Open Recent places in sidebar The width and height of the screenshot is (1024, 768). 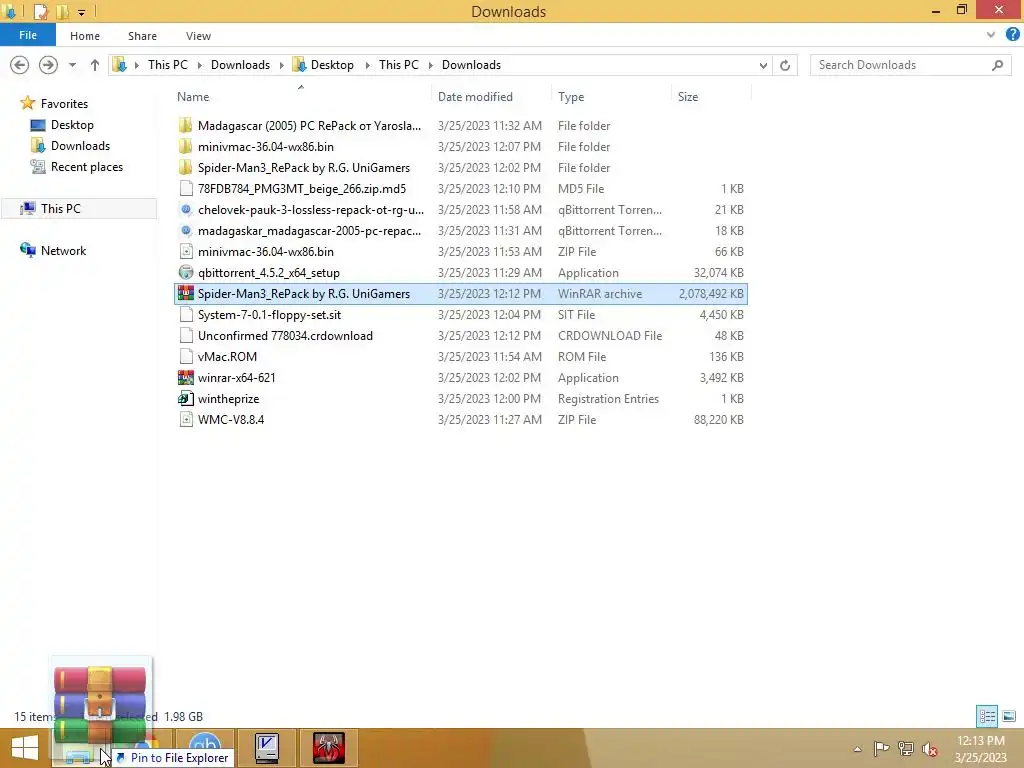pos(86,167)
